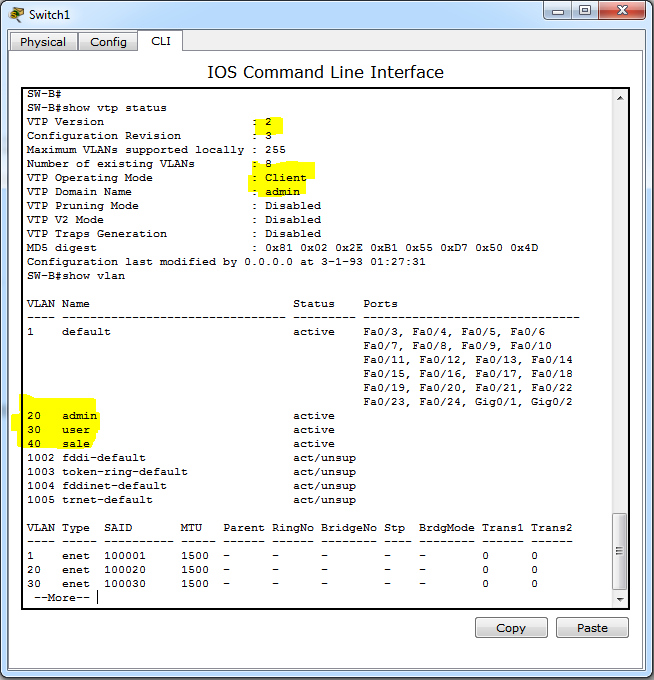Click the 'VTP Pruning Mode' line
The image size is (654, 680).
174,206
